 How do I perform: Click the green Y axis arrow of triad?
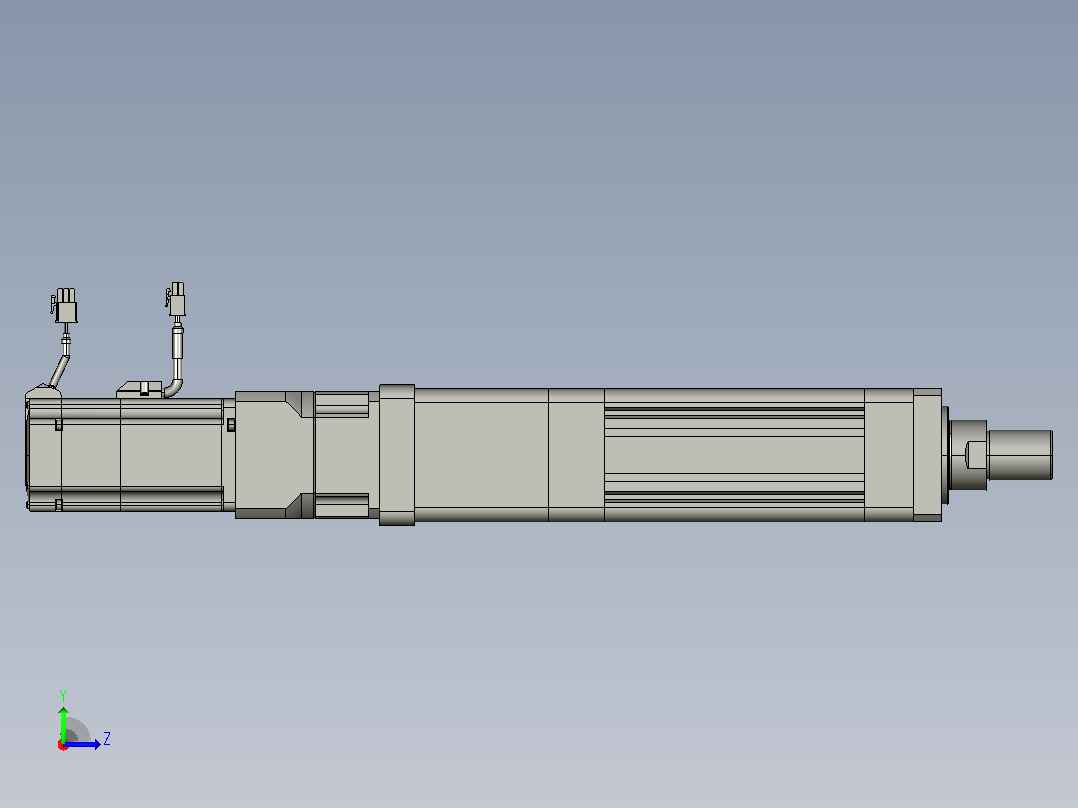tap(63, 724)
